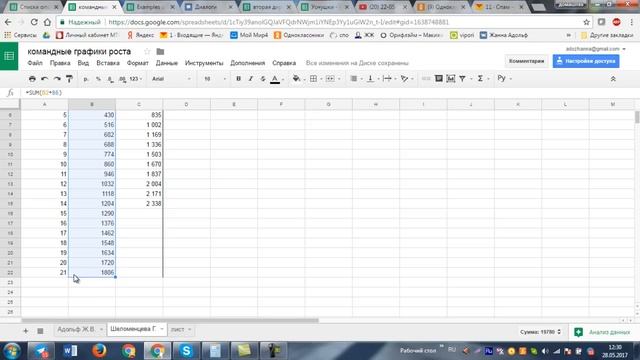This screenshot has height=360, width=640.
Task: Open the font size dropdown
Action: 215,79
